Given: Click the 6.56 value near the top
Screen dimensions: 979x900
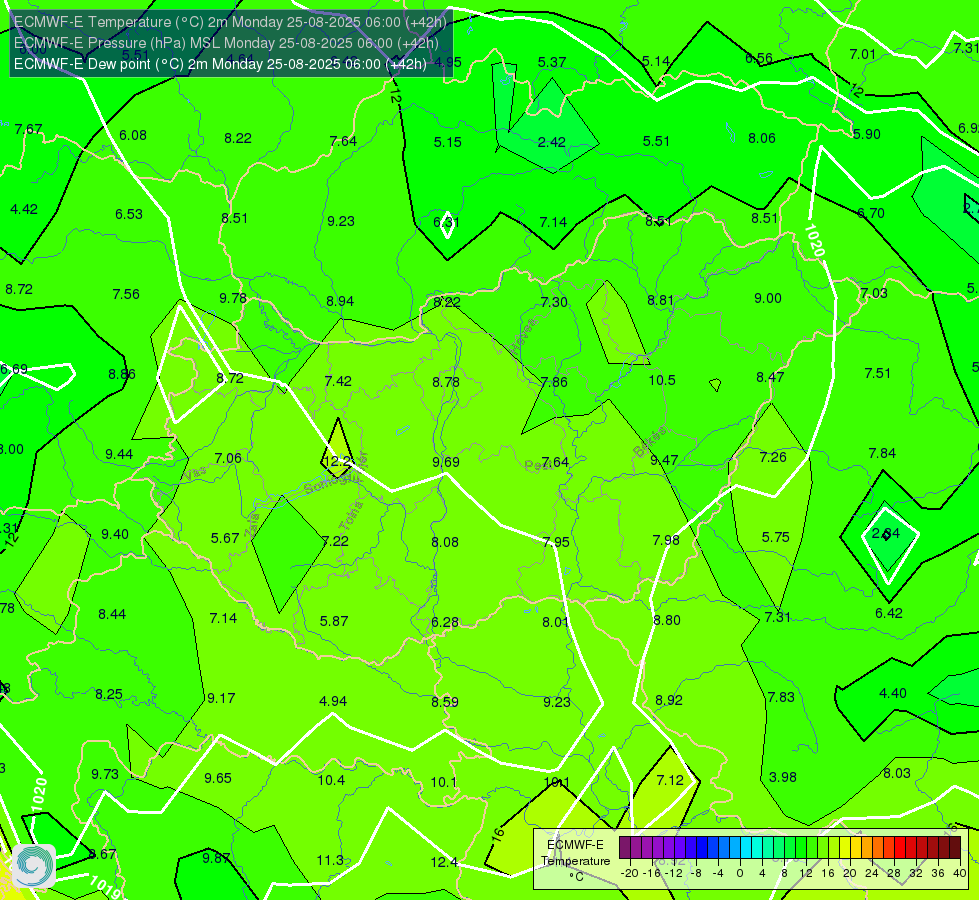Looking at the screenshot, I should 759,58.
